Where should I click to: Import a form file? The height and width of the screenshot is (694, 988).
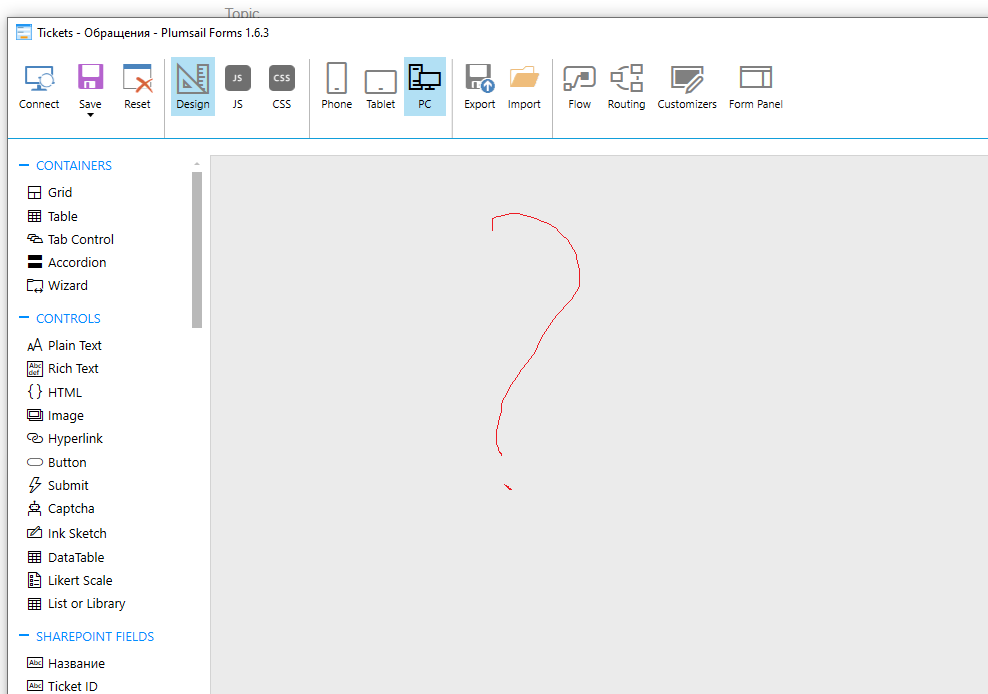point(524,87)
